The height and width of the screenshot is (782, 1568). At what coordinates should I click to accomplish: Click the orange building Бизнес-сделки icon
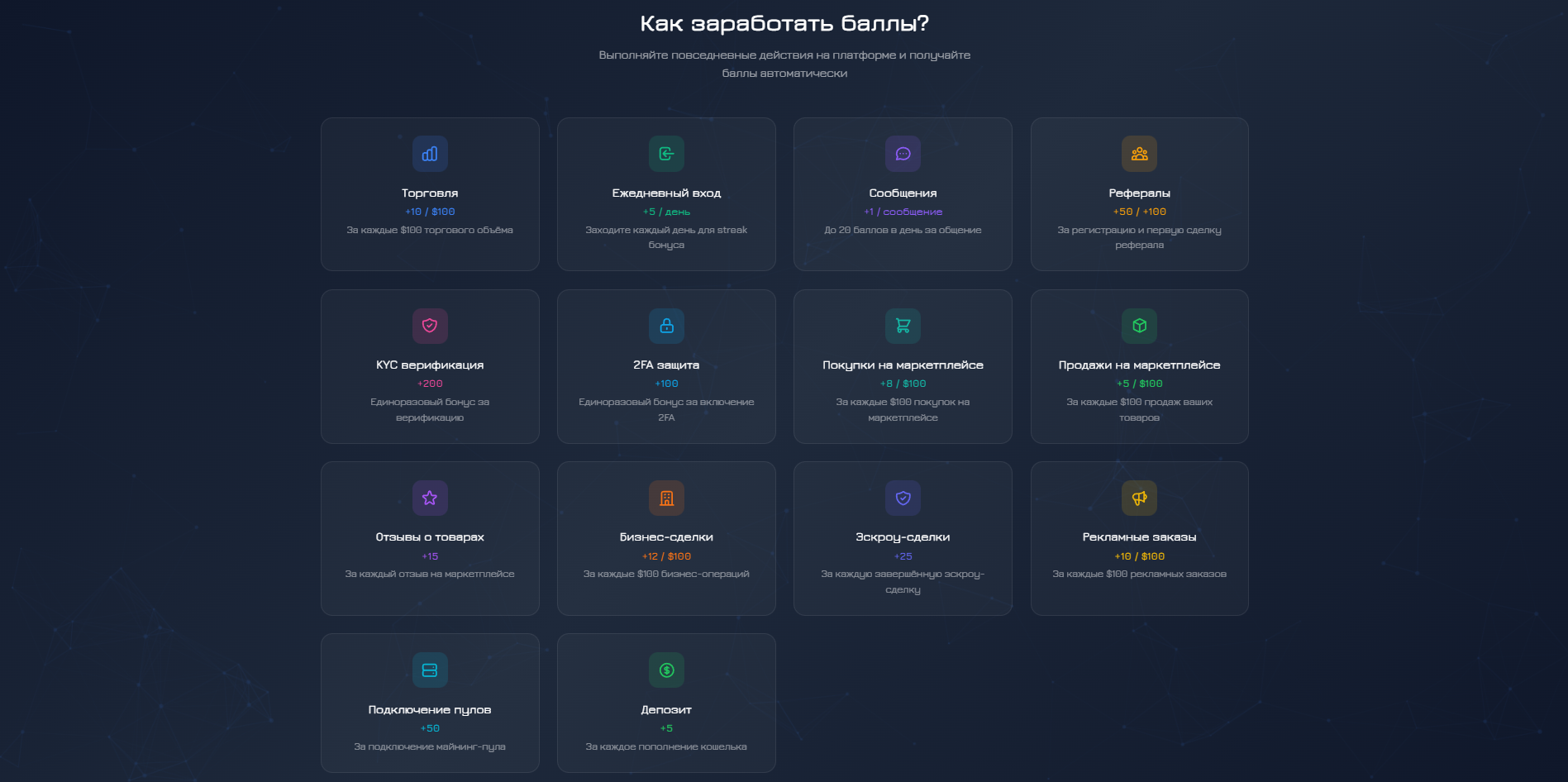666,498
